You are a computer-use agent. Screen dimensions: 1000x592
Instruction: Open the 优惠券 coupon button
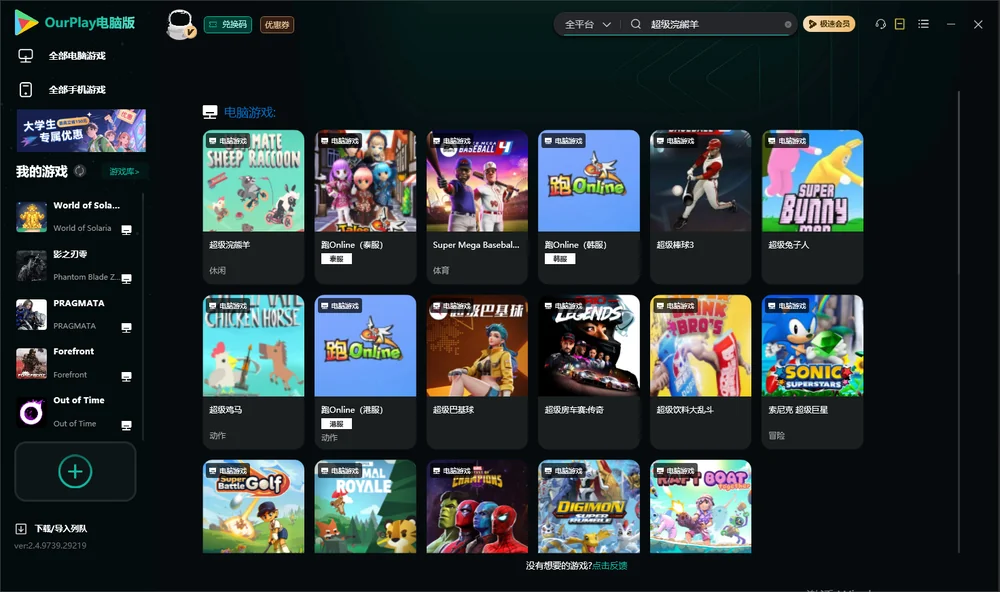pyautogui.click(x=277, y=24)
